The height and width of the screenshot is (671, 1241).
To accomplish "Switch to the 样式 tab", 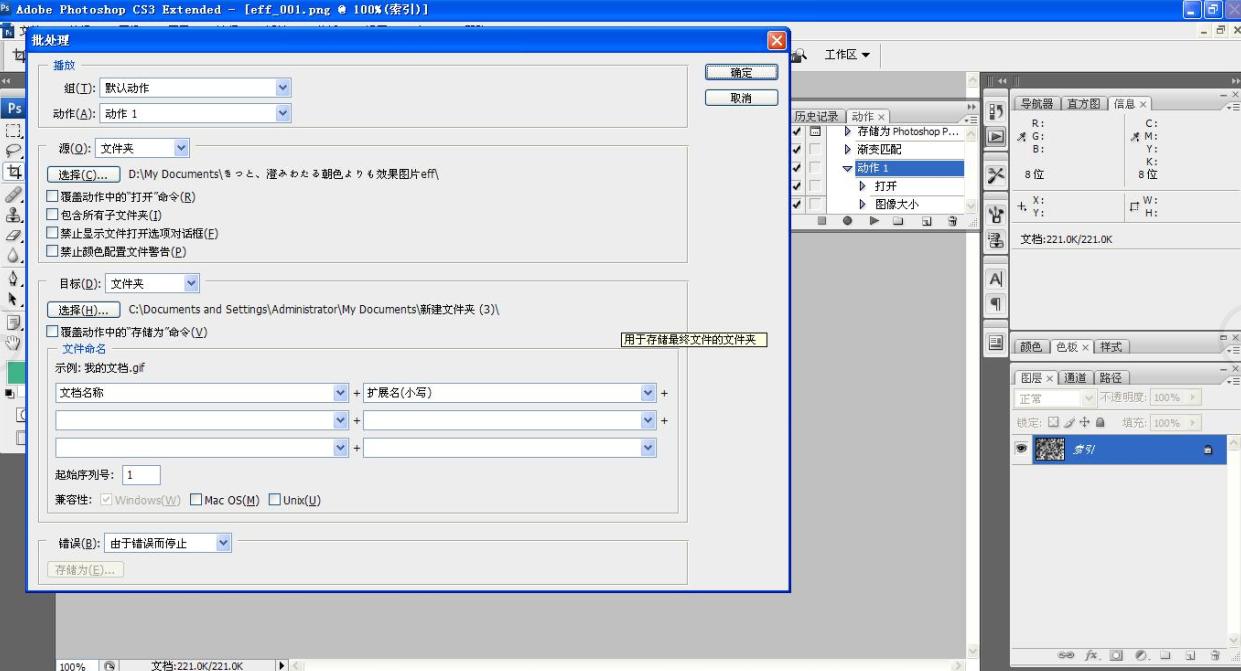I will point(1110,347).
